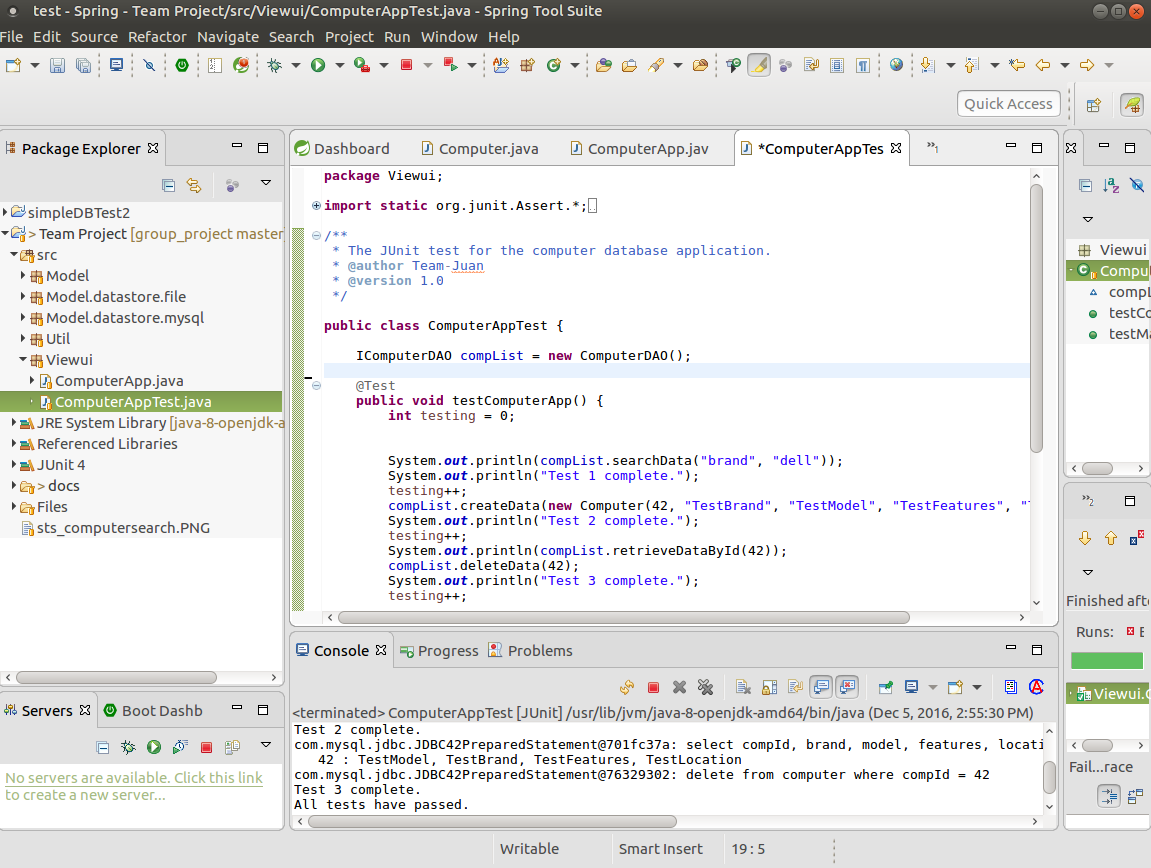Click the editor vertical scrollbar thumb
This screenshot has height=868, width=1151.
(1036, 319)
